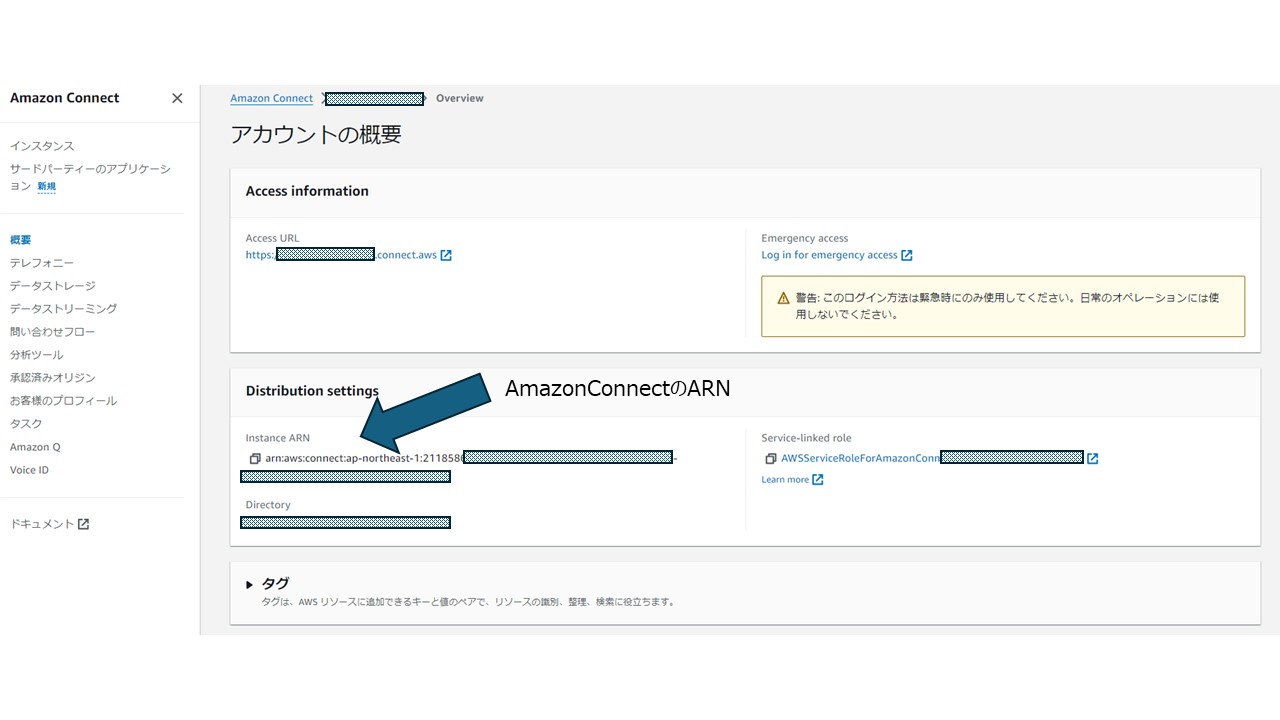Open Voice ID from the sidebar
The width and height of the screenshot is (1280, 720).
[x=29, y=470]
